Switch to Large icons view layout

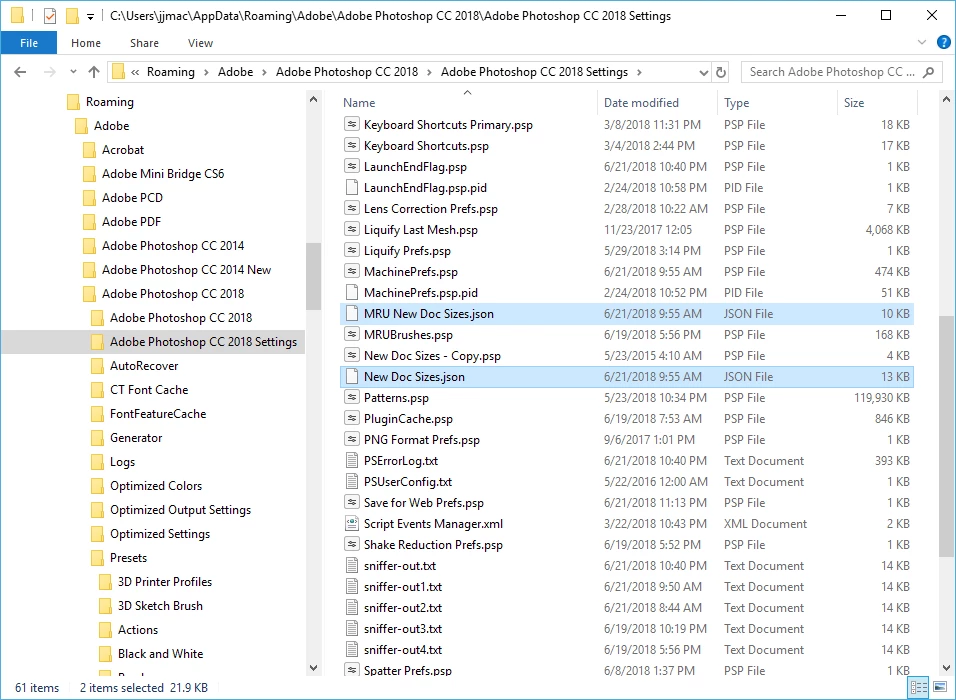[x=940, y=688]
